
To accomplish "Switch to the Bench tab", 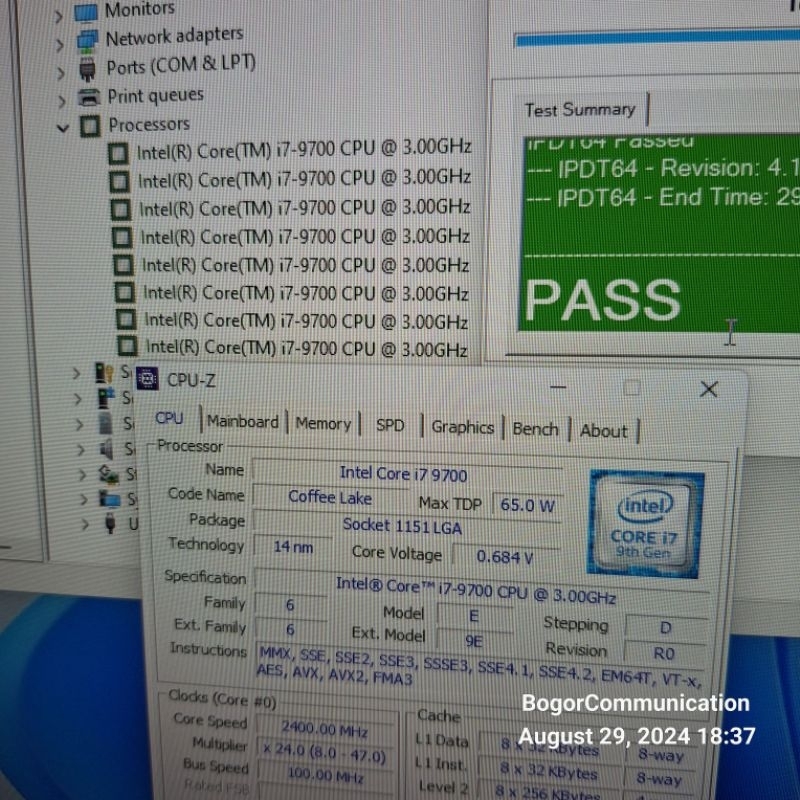I will (535, 429).
